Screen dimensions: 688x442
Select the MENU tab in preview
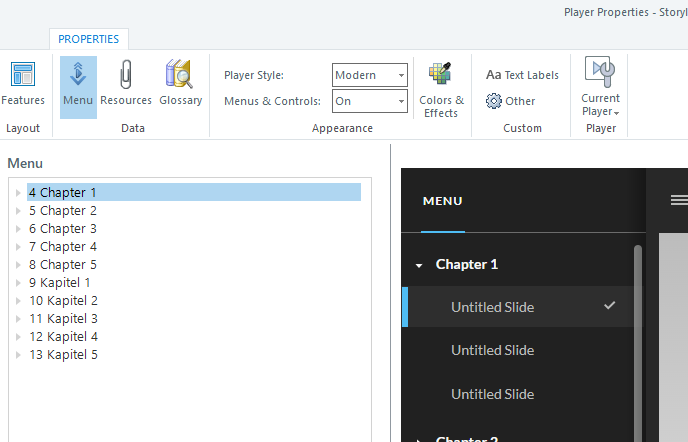[x=442, y=201]
